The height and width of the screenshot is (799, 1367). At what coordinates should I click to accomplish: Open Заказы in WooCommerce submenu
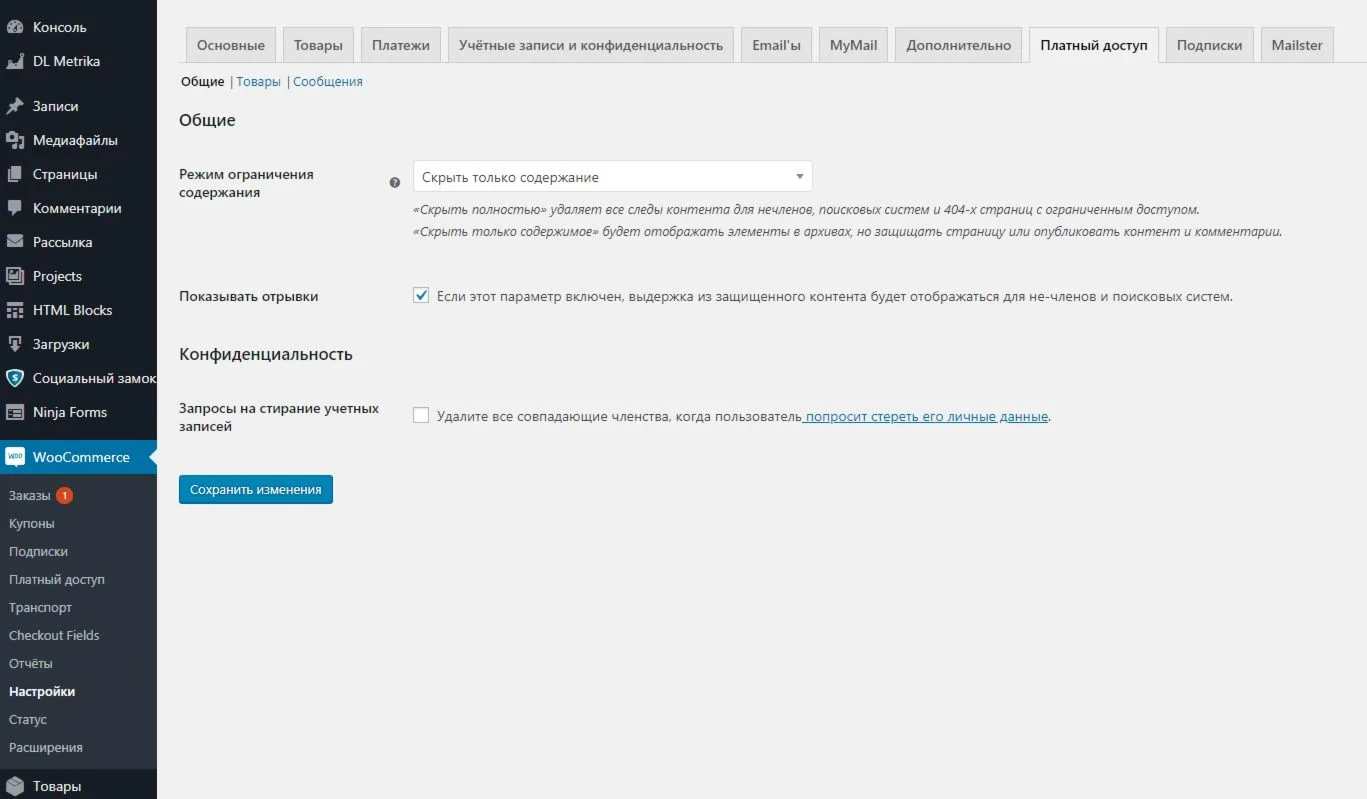29,495
